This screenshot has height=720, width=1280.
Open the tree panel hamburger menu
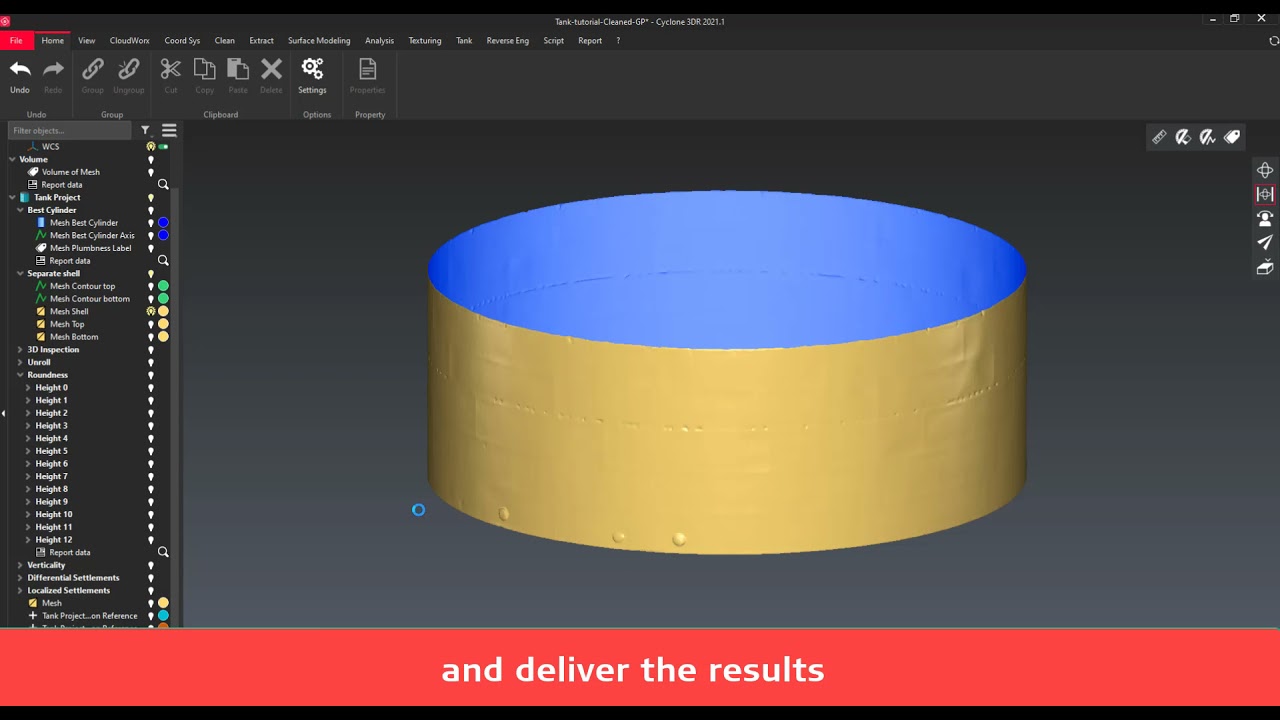coord(169,130)
